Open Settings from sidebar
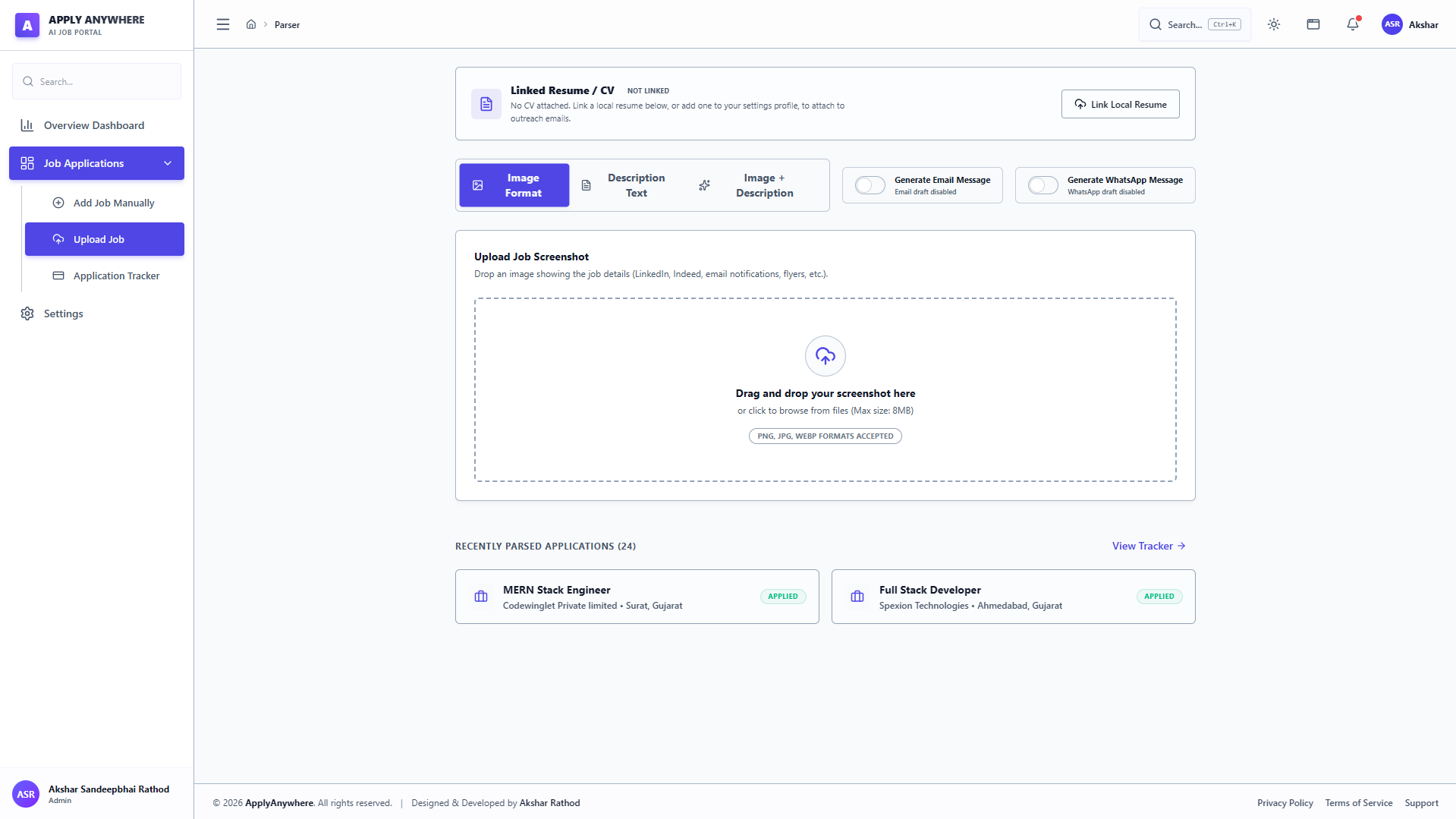Viewport: 1456px width, 819px height. (x=96, y=313)
